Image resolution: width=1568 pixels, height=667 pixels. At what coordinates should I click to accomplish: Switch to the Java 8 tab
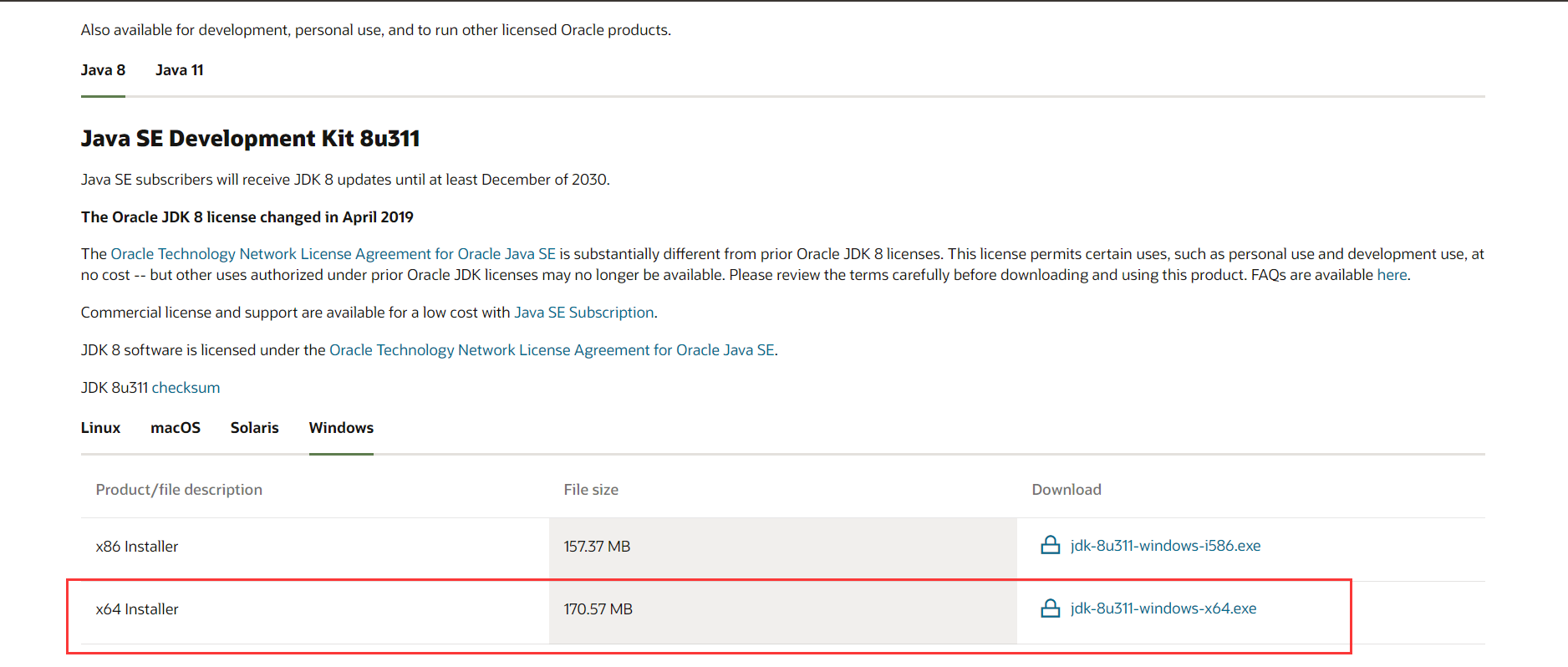[103, 70]
